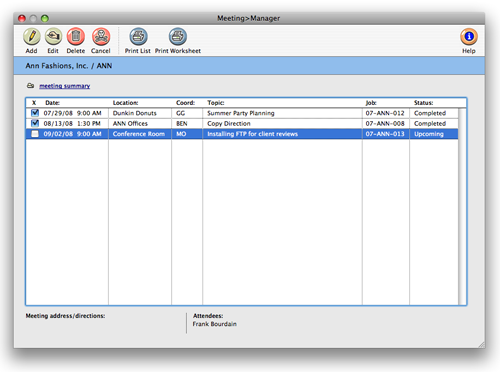Click attendee Frank Bourdain

pyautogui.click(x=215, y=324)
